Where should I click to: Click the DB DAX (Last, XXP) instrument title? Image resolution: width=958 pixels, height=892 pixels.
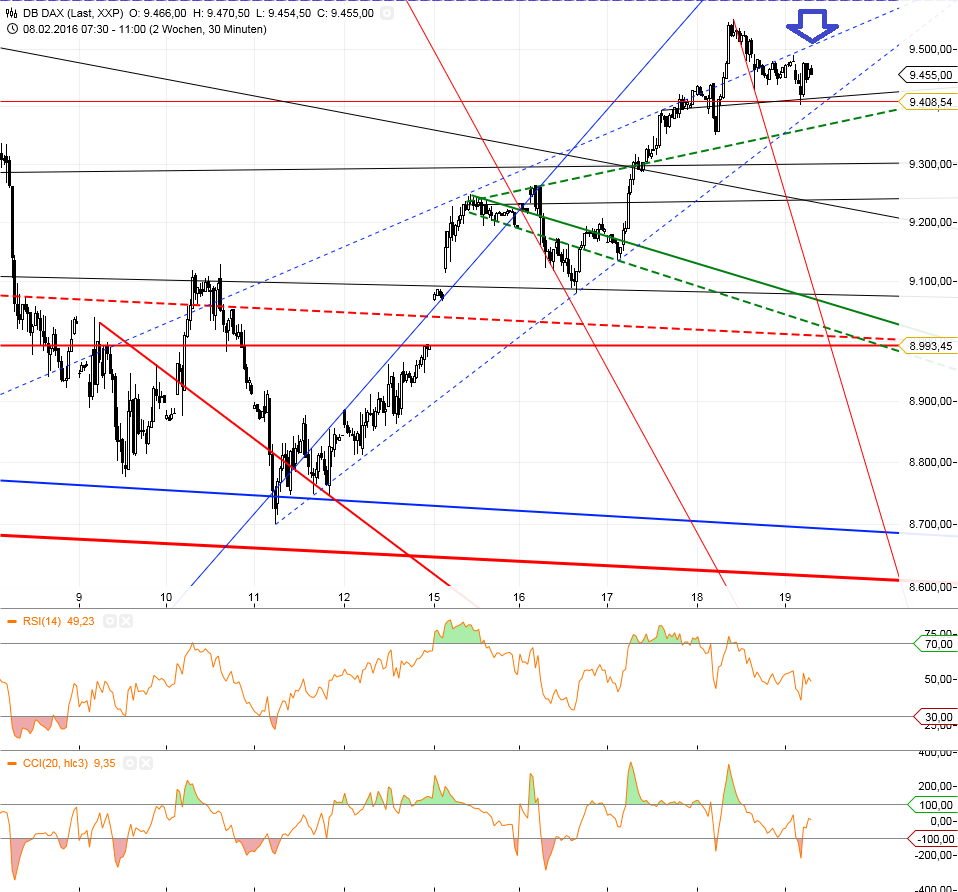coord(68,13)
